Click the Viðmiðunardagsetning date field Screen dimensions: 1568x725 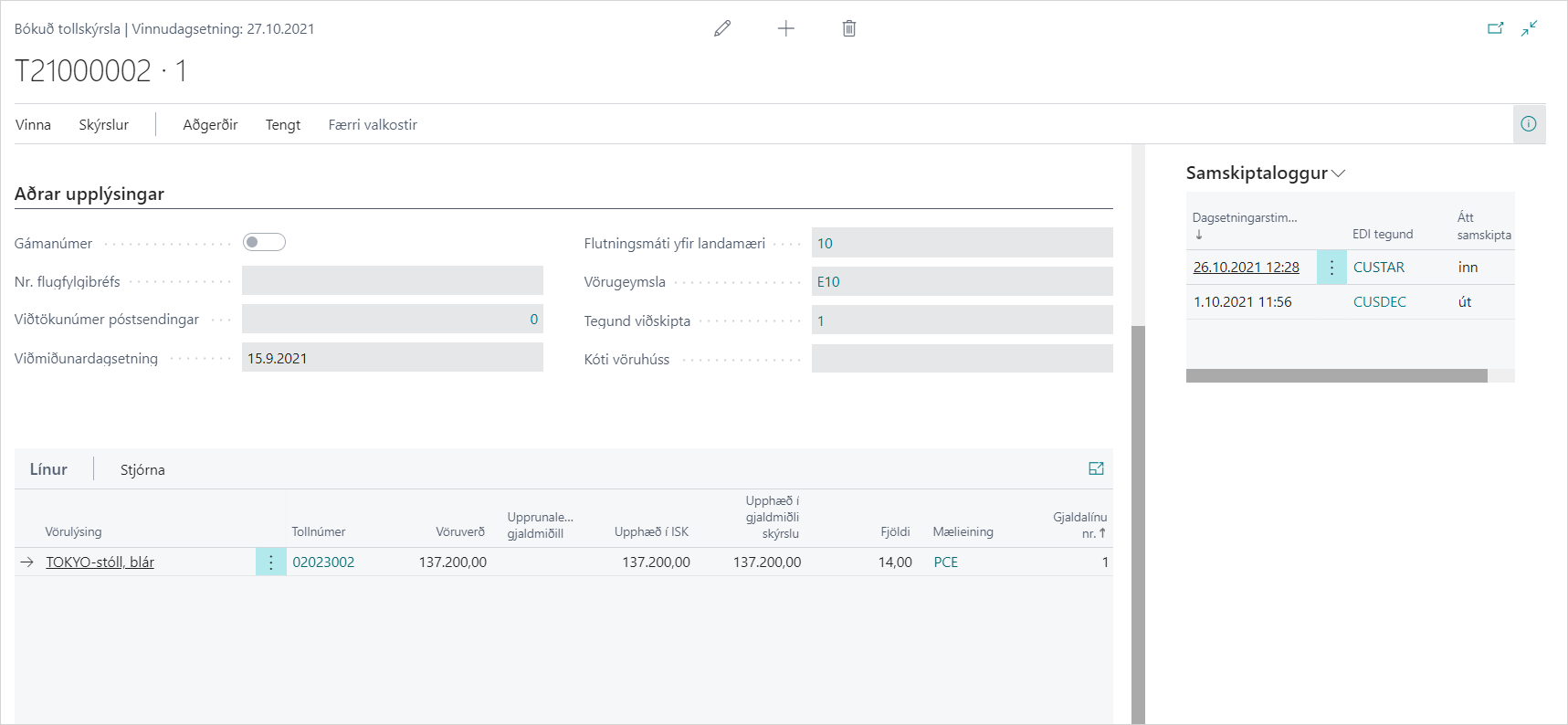click(x=392, y=358)
